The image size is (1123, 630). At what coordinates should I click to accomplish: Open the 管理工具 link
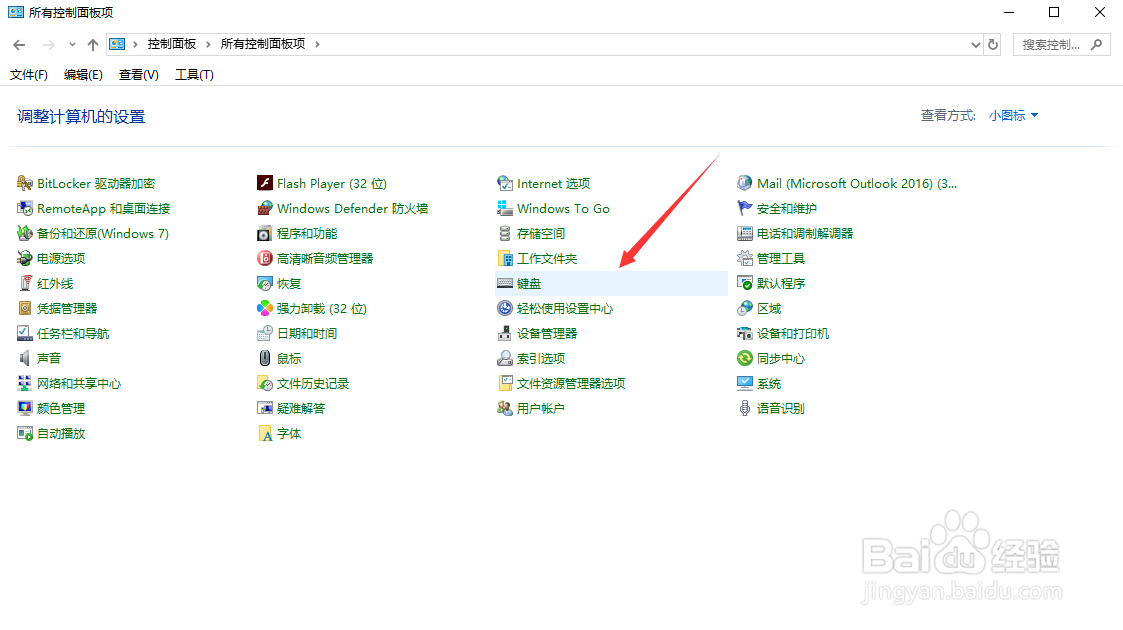[781, 258]
